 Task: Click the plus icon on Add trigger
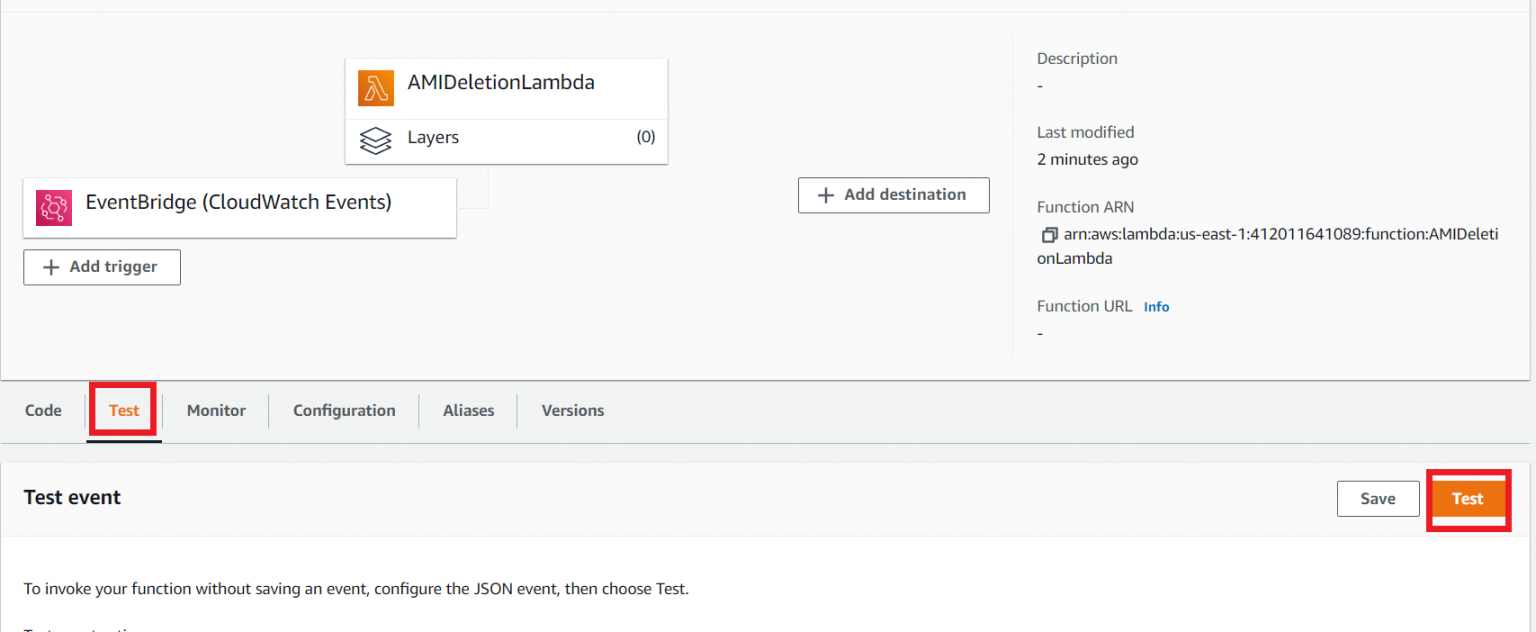49,267
